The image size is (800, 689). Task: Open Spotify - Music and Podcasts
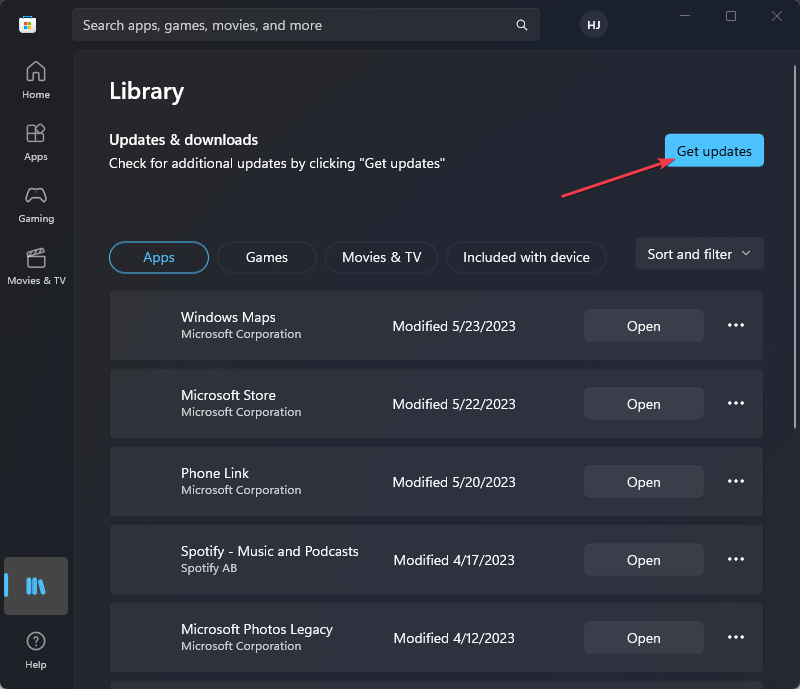[x=643, y=560]
